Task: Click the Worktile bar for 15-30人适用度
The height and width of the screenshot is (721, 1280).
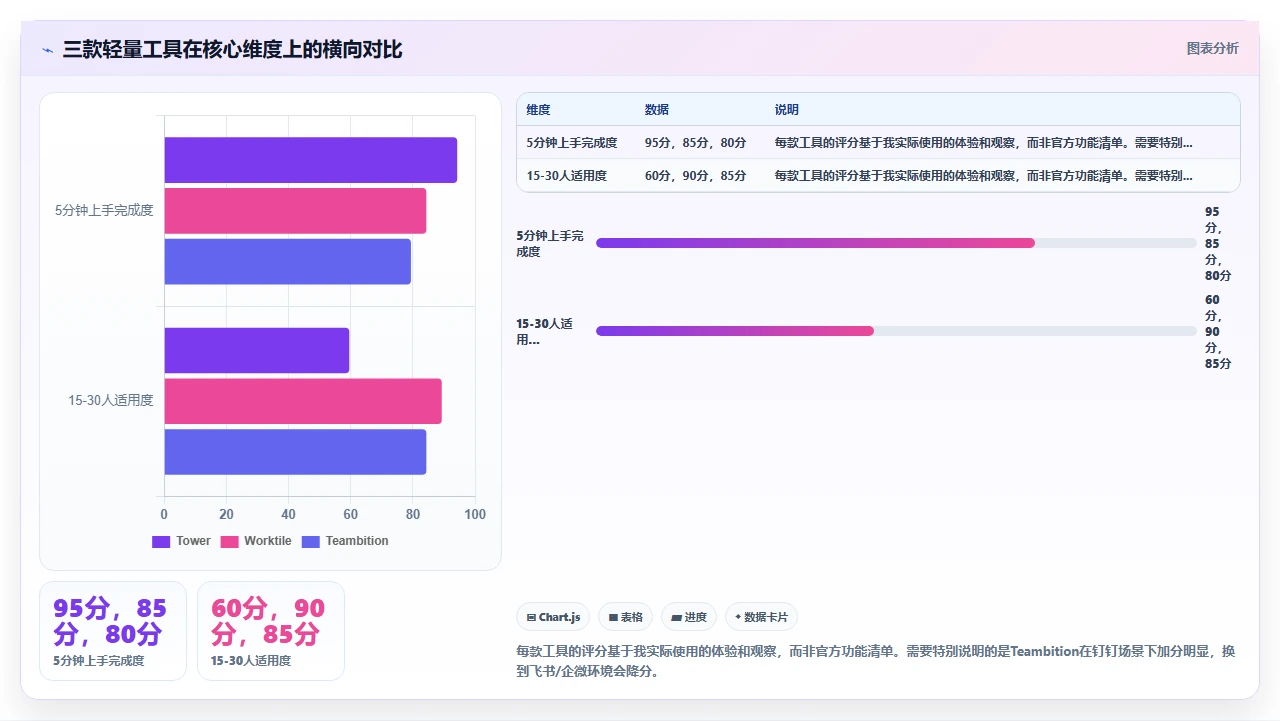Action: [302, 401]
